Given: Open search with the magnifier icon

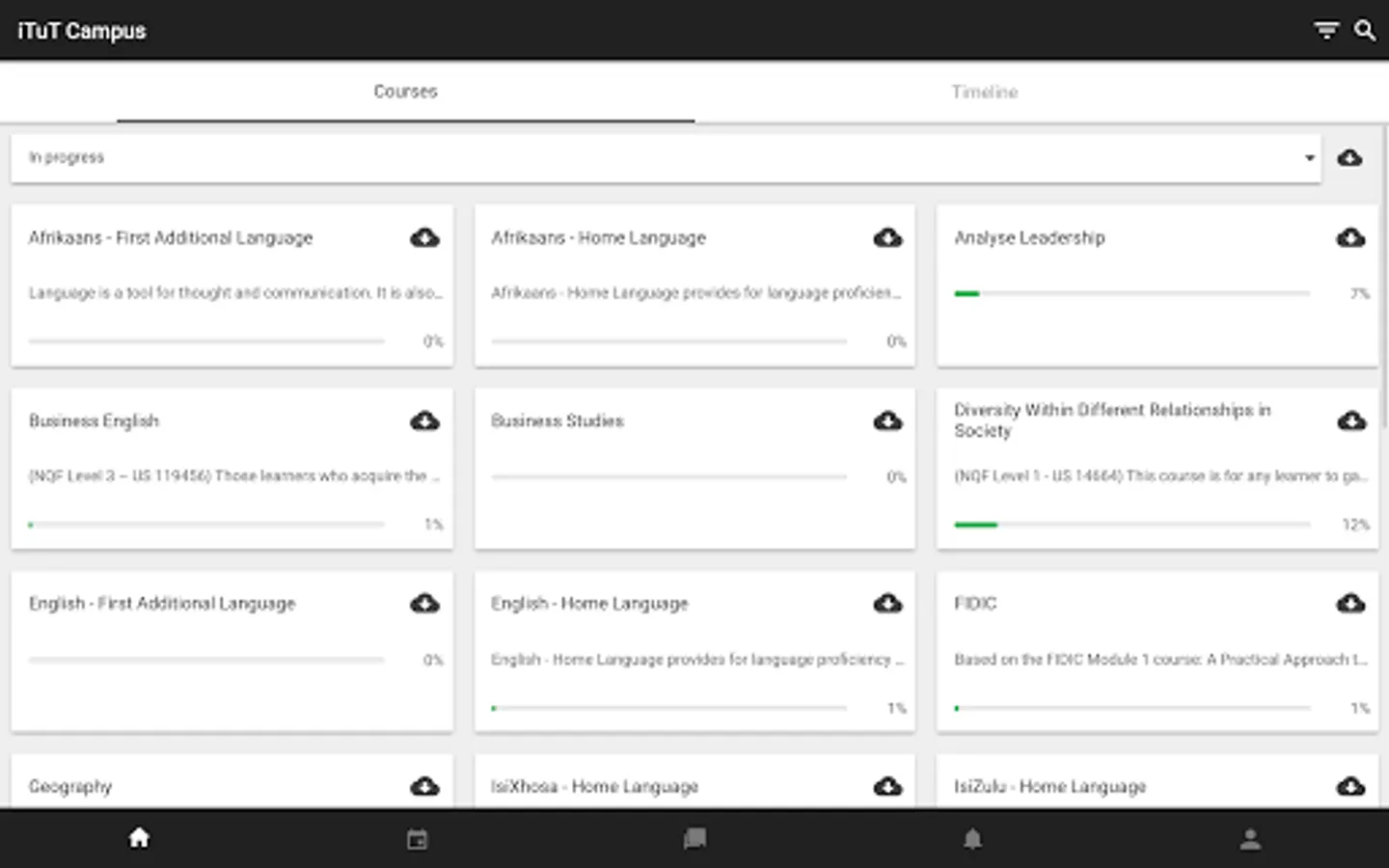Looking at the screenshot, I should coord(1365,31).
